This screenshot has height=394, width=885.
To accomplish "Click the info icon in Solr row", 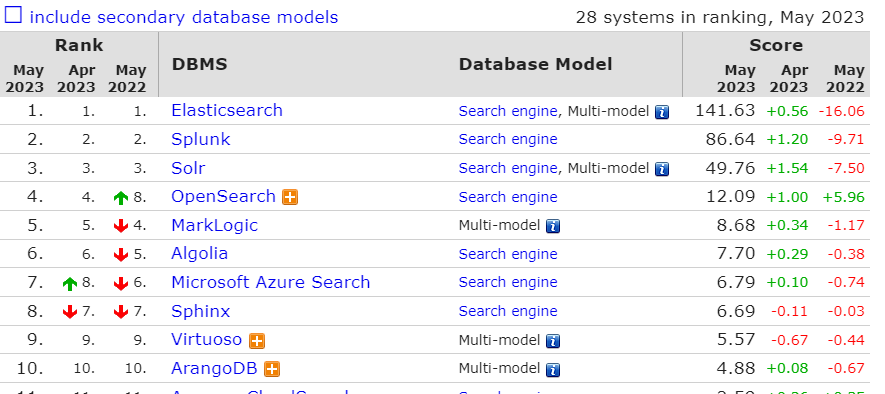I will [x=662, y=169].
